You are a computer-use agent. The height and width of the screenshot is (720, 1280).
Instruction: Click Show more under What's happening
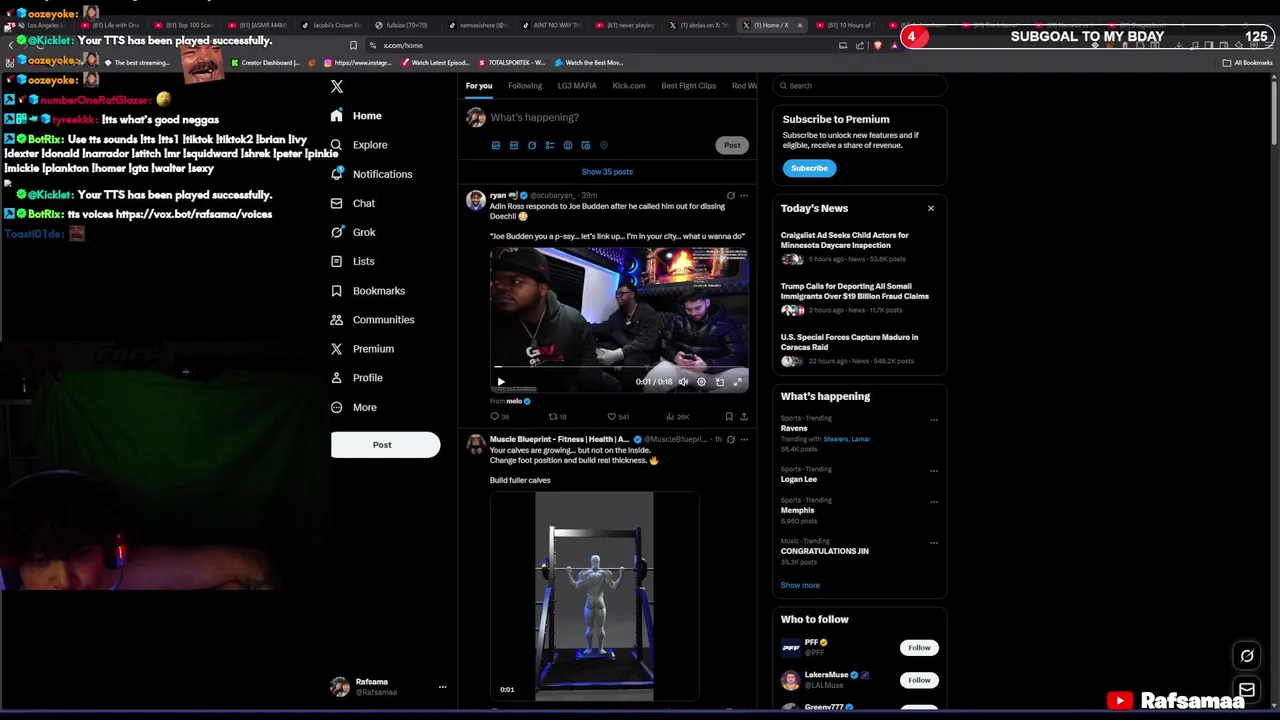tap(800, 586)
